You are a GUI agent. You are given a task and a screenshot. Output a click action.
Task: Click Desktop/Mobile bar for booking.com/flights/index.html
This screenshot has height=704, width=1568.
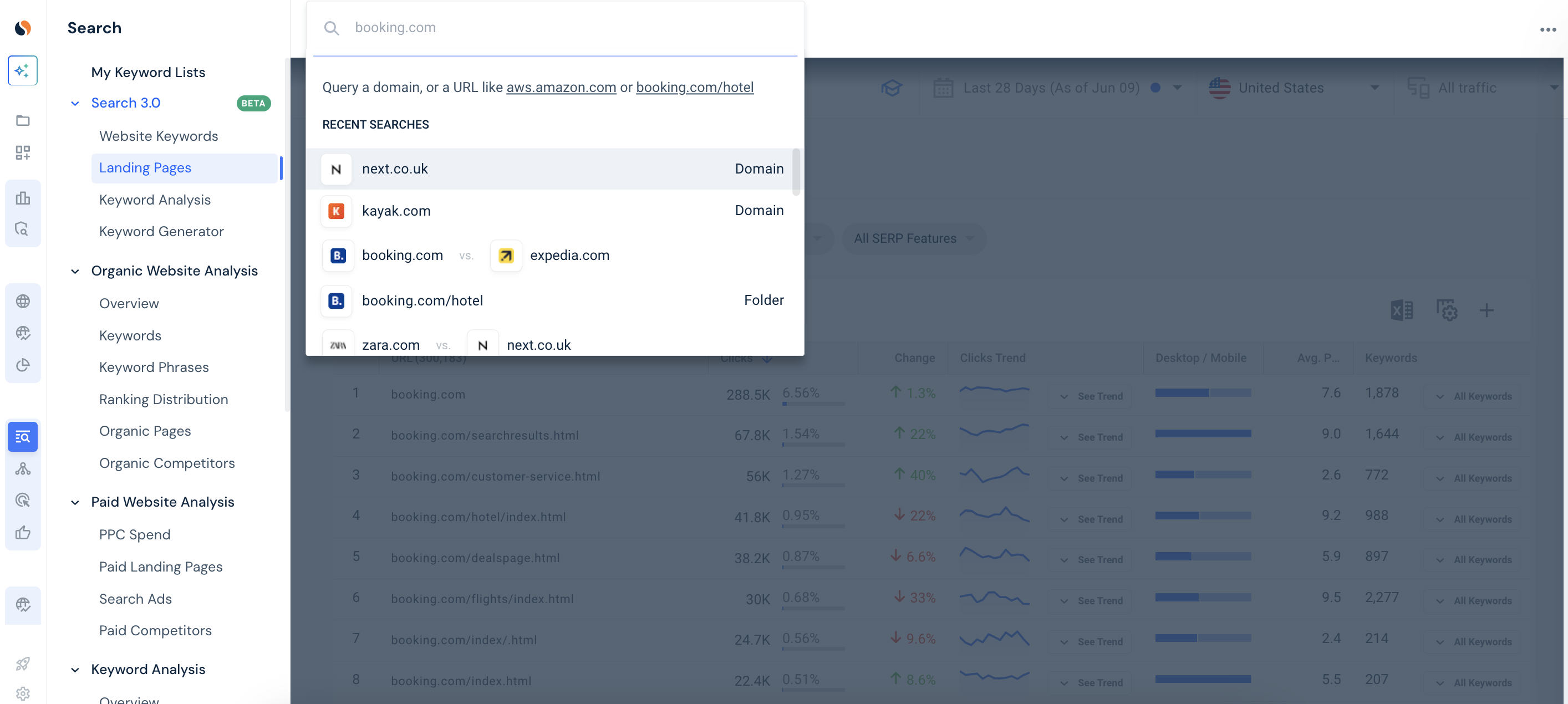(x=1203, y=598)
